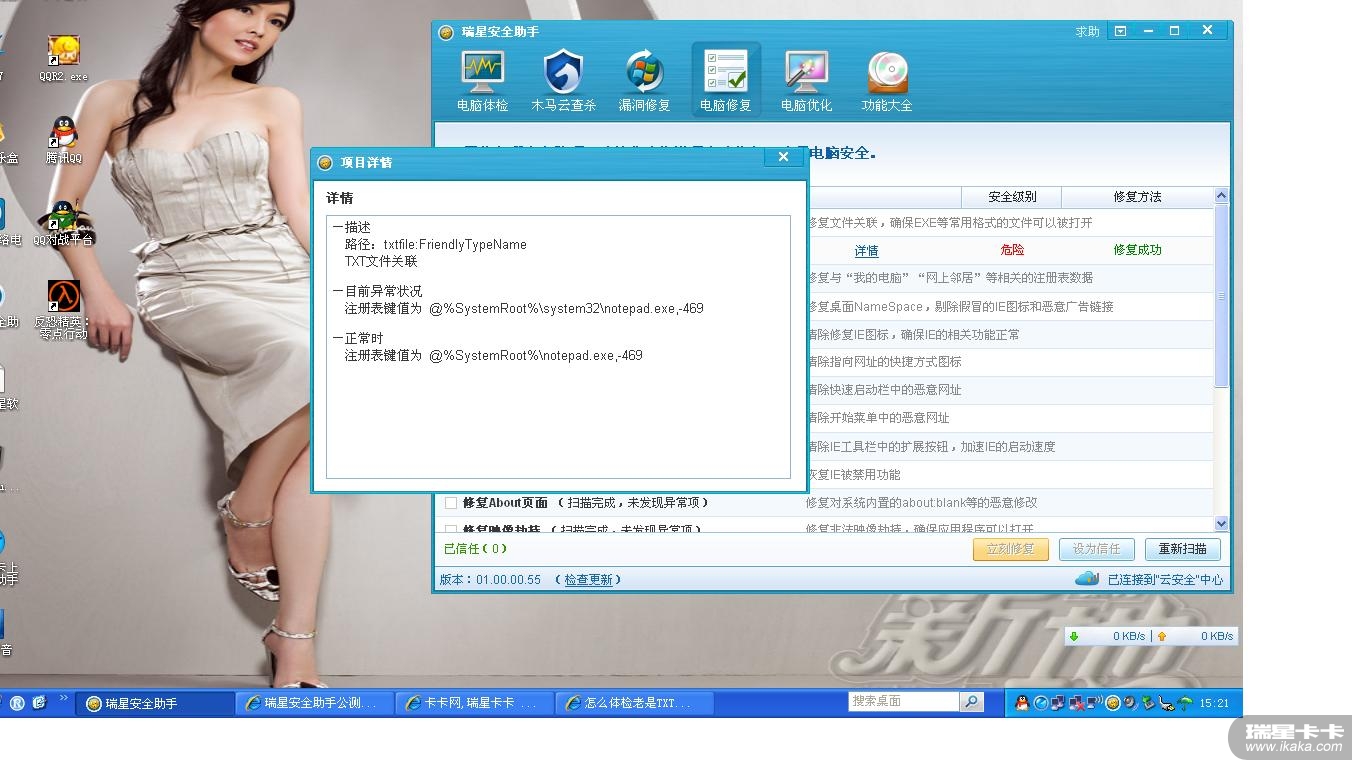Open the QQ对战平台 desktop icon
1366x768 pixels.
click(63, 222)
